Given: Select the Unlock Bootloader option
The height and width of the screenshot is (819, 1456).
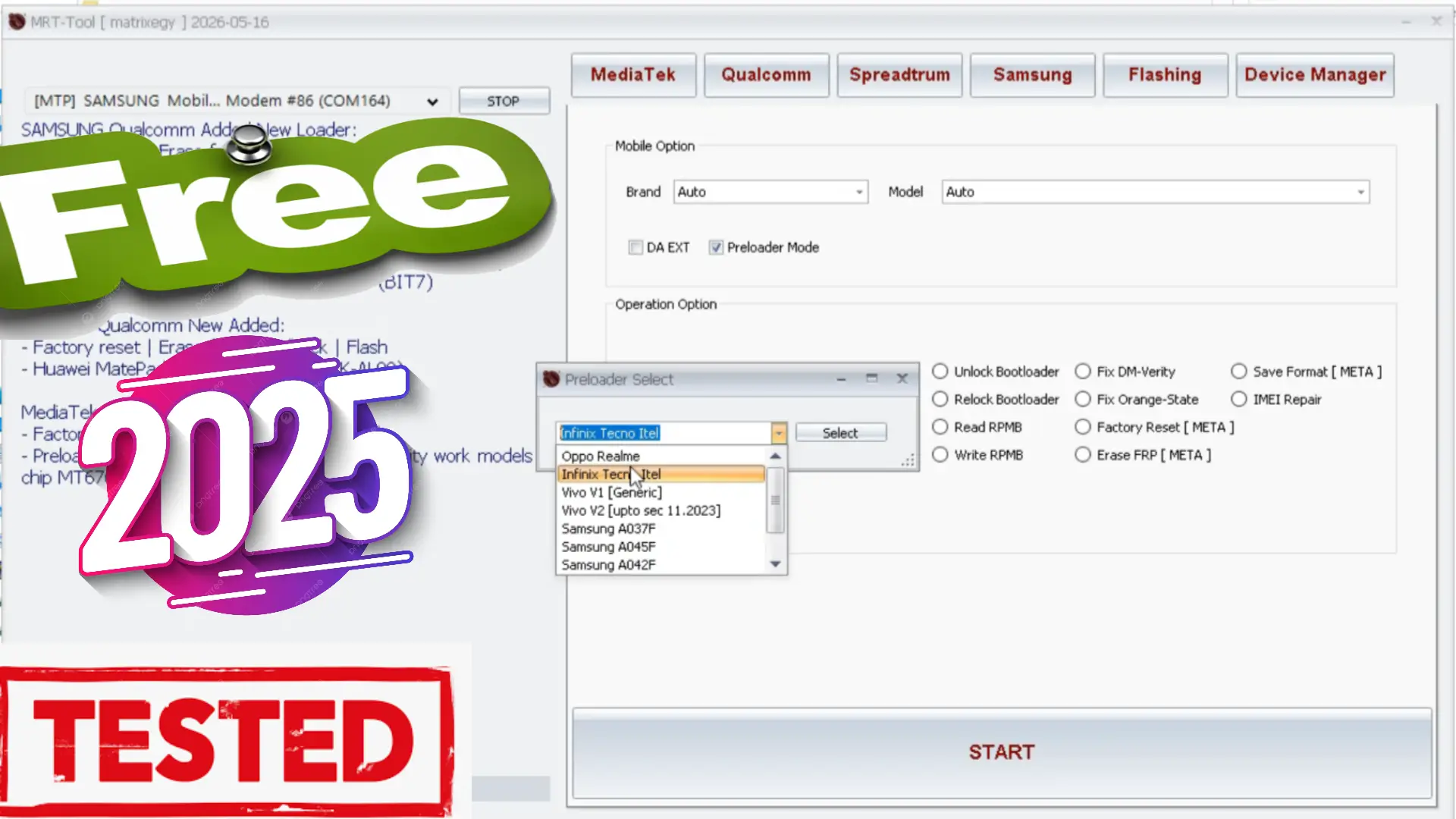Looking at the screenshot, I should click(940, 372).
